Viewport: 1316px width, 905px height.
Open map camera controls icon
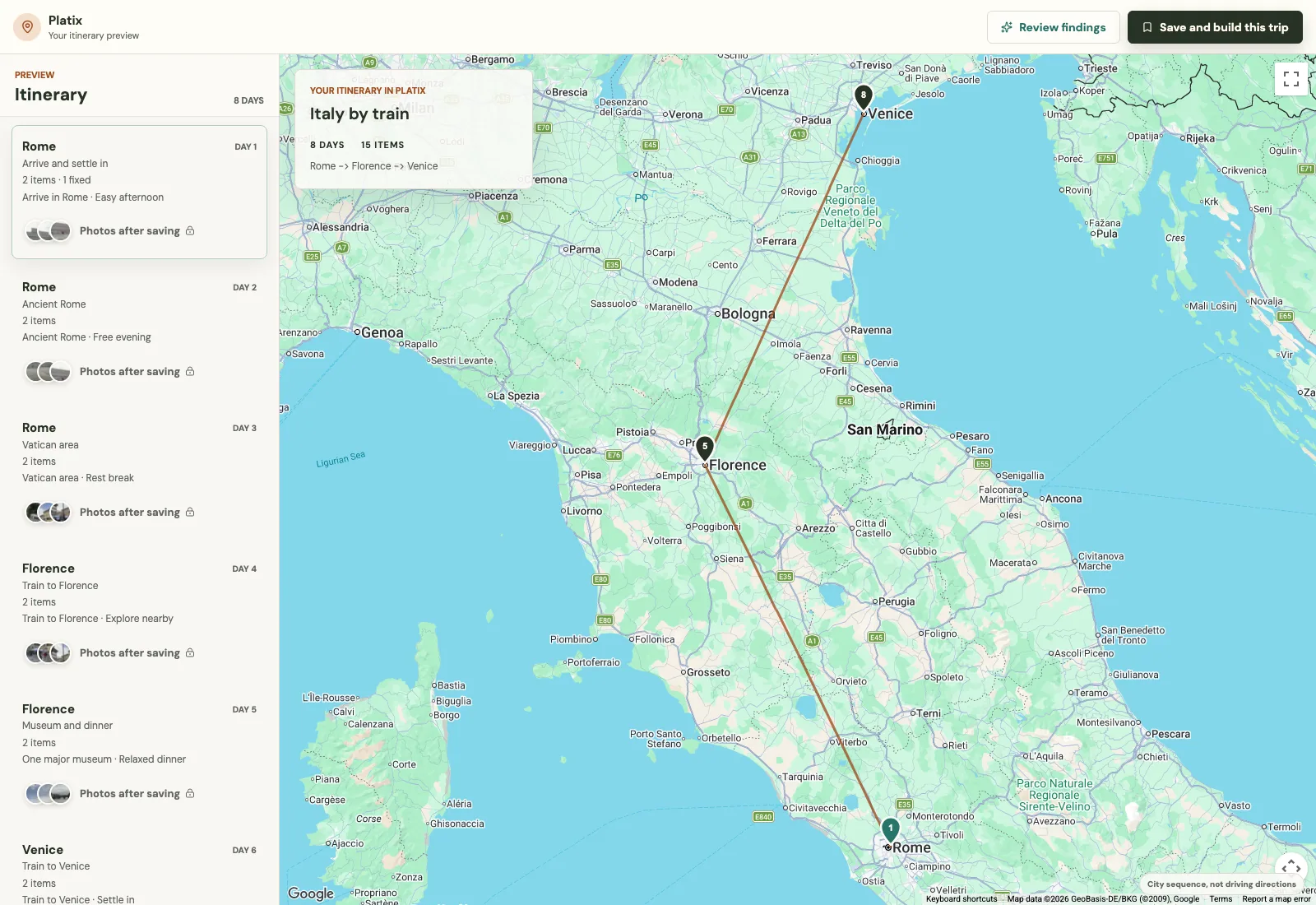1291,868
